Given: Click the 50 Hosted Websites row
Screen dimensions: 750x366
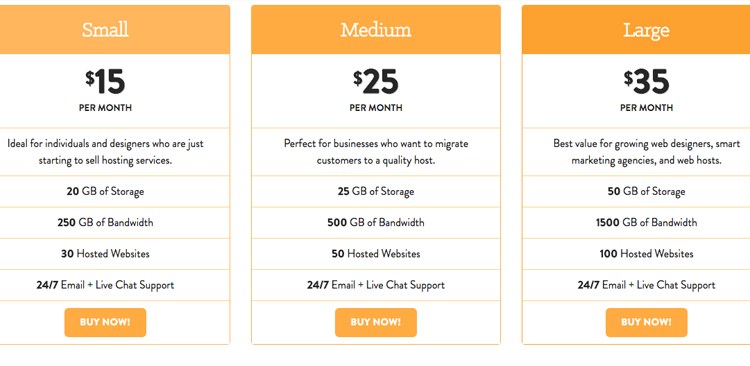Looking at the screenshot, I should [x=376, y=254].
